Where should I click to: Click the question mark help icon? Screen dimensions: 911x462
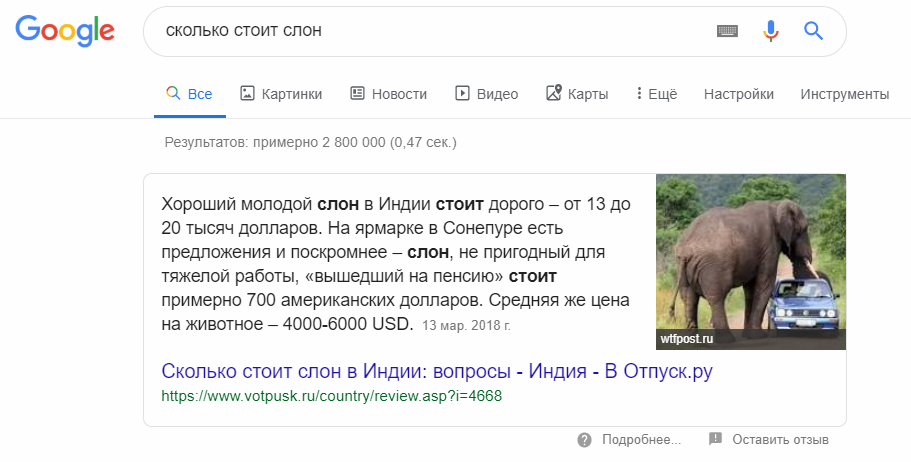(x=584, y=439)
